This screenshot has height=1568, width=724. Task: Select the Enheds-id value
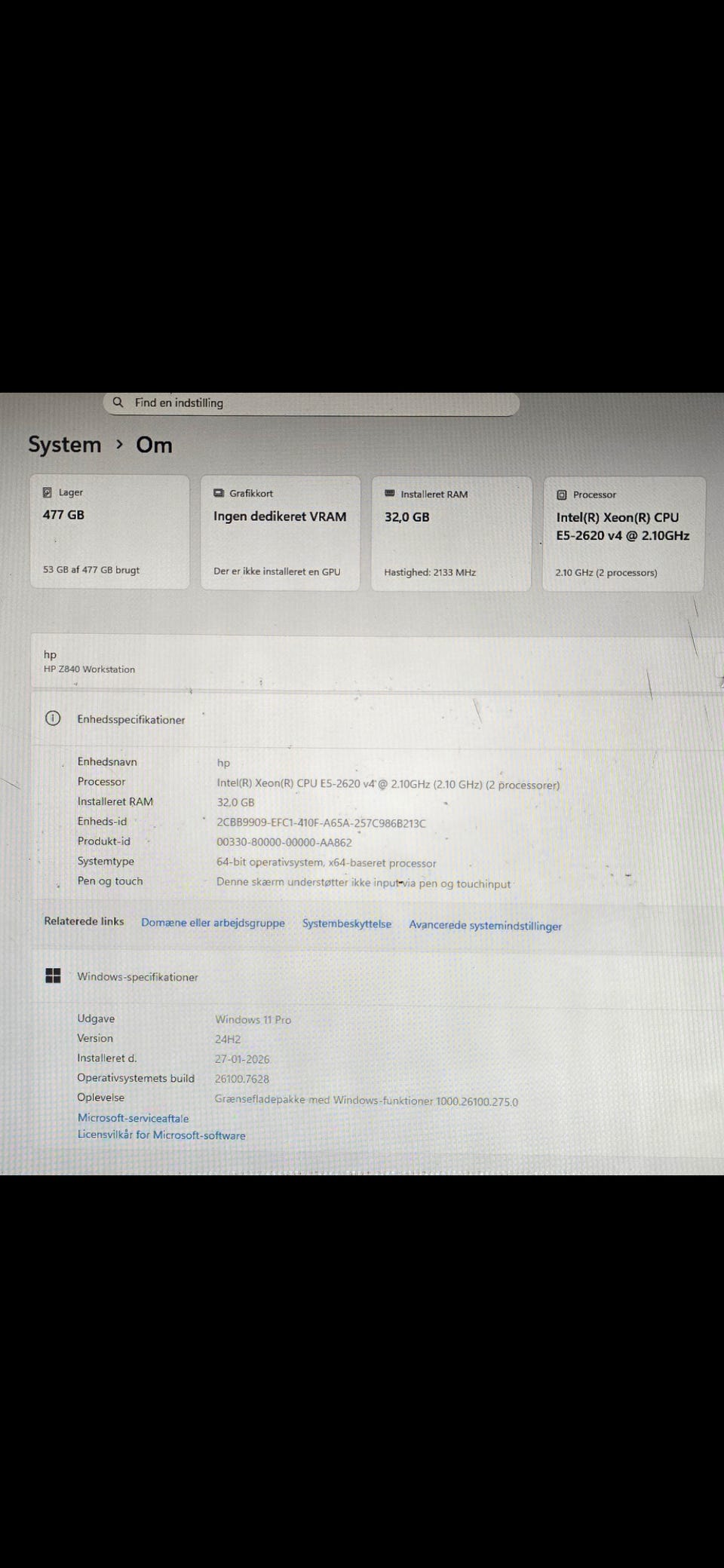point(321,823)
